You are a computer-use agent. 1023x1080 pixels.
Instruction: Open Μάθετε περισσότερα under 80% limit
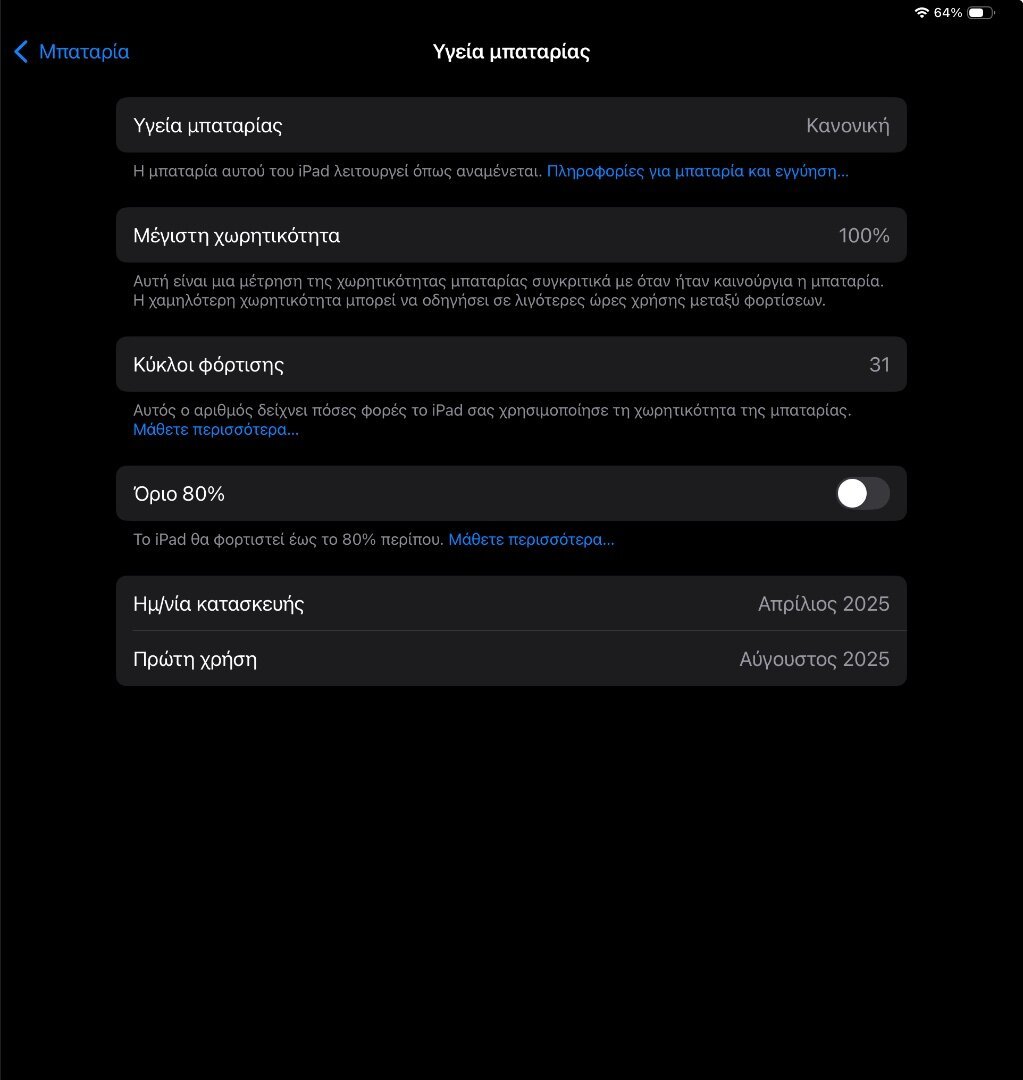(531, 539)
